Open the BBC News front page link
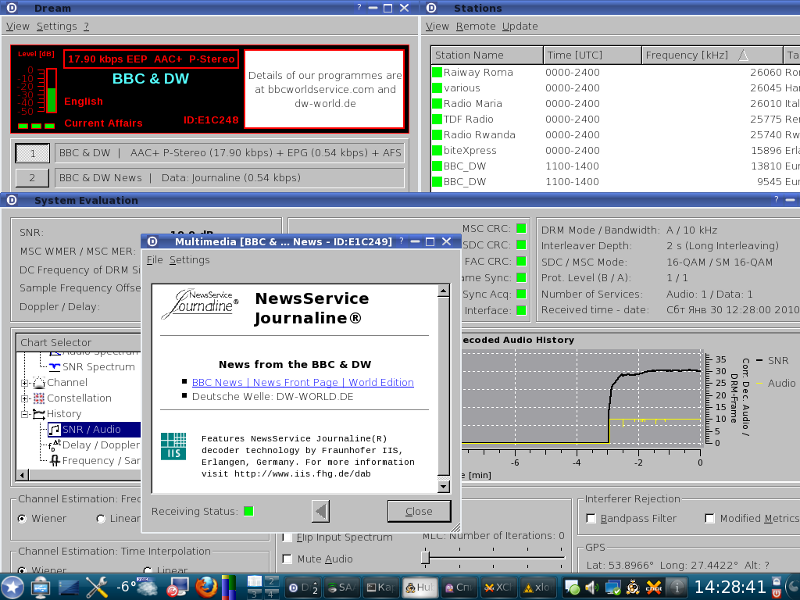800x600 pixels. tap(302, 382)
